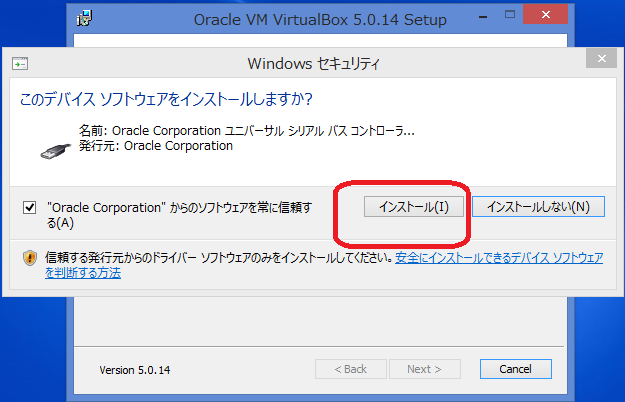625x402 pixels.
Task: Click the USB cable device icon
Action: pyautogui.click(x=54, y=148)
